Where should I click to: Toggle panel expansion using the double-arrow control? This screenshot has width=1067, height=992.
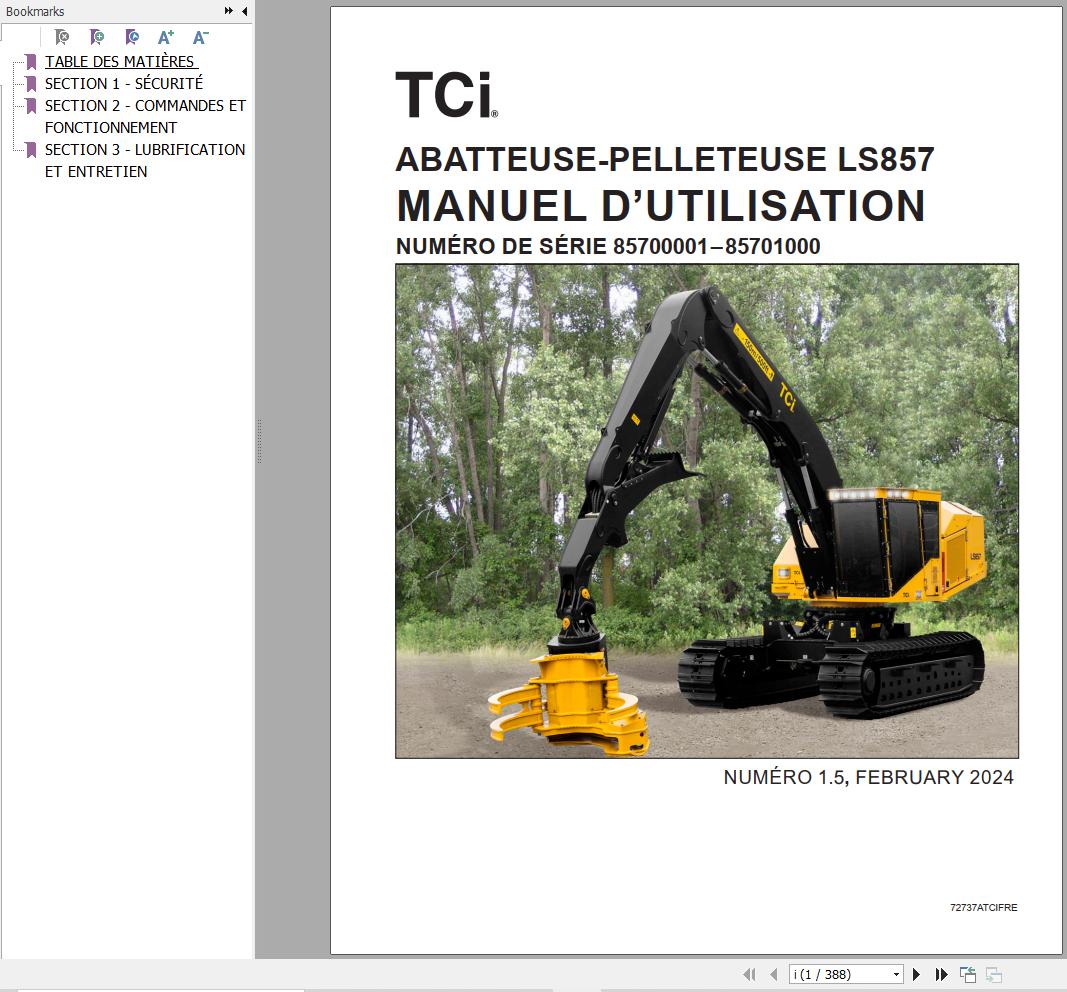point(228,11)
